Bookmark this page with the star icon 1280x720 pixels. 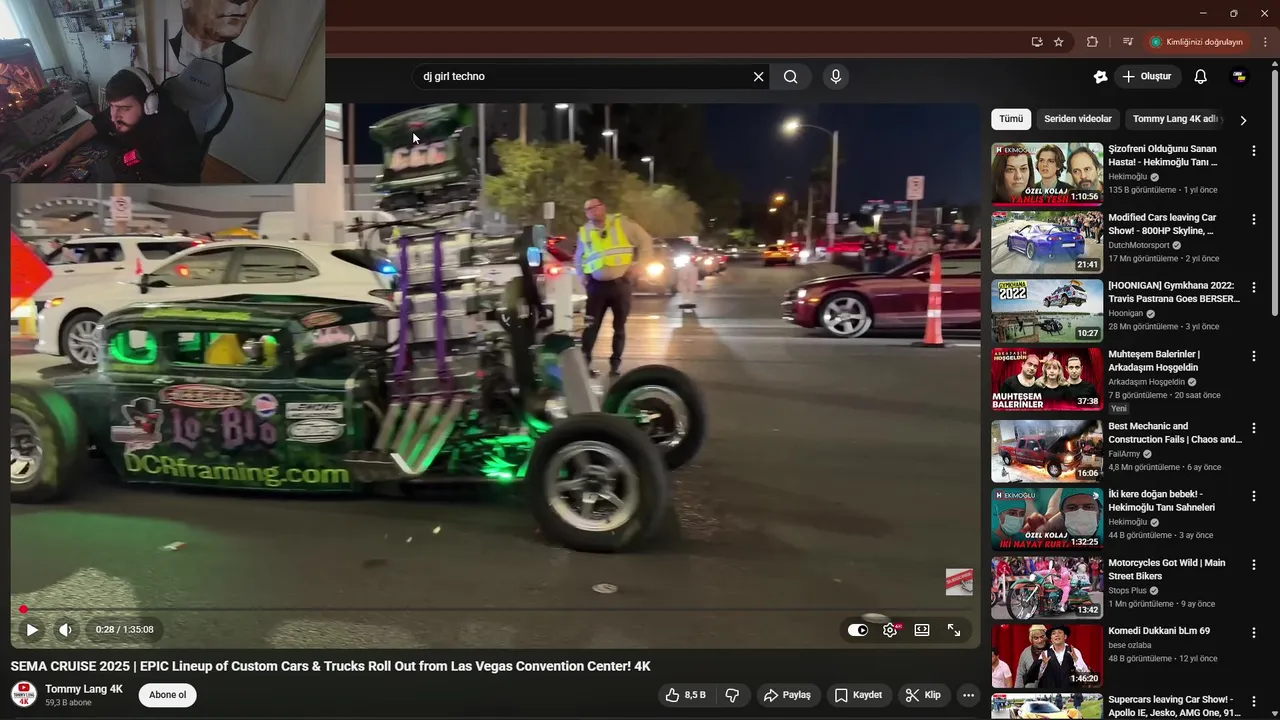pos(1059,42)
